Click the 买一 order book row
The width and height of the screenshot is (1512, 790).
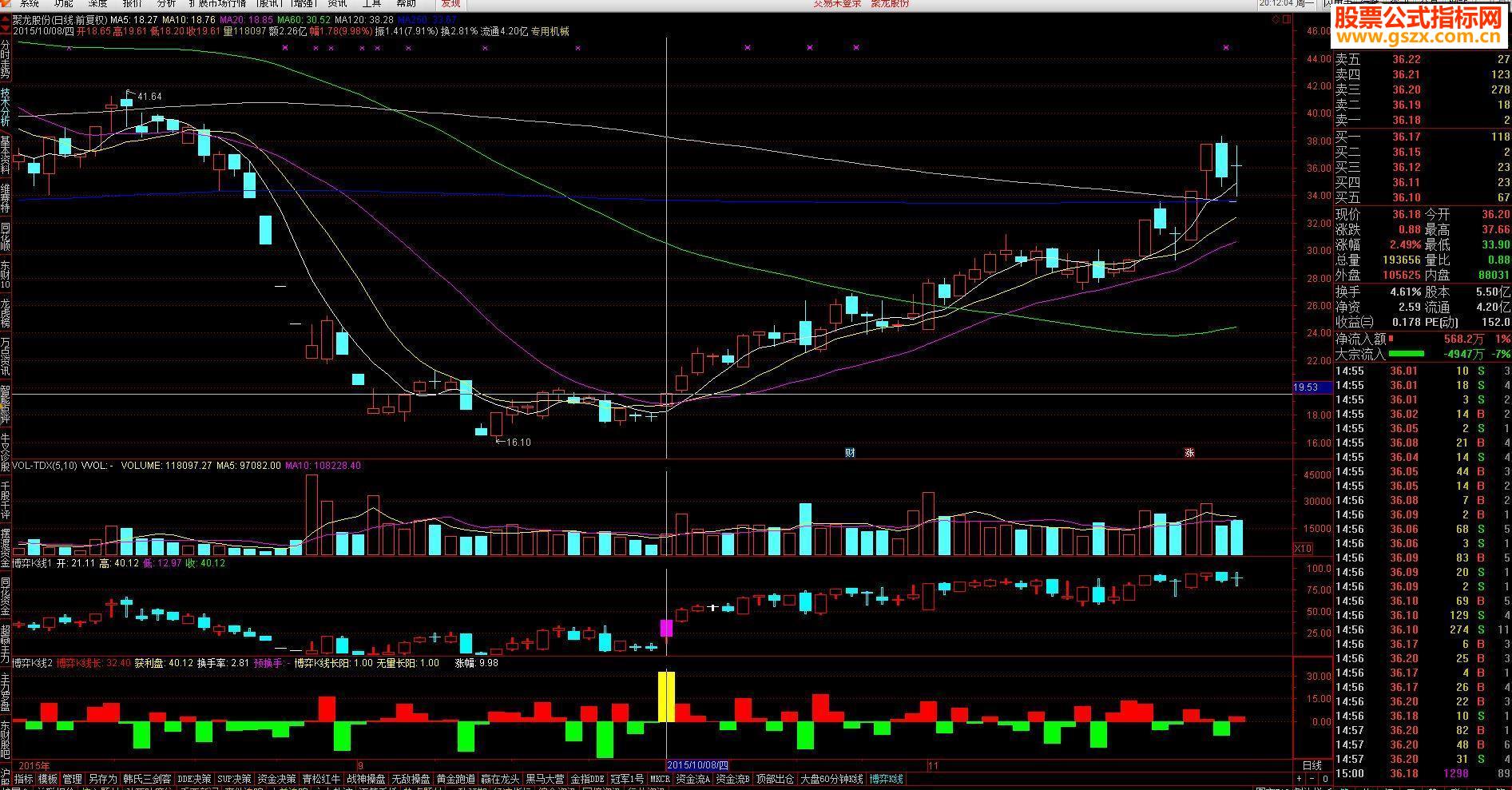tap(1423, 137)
